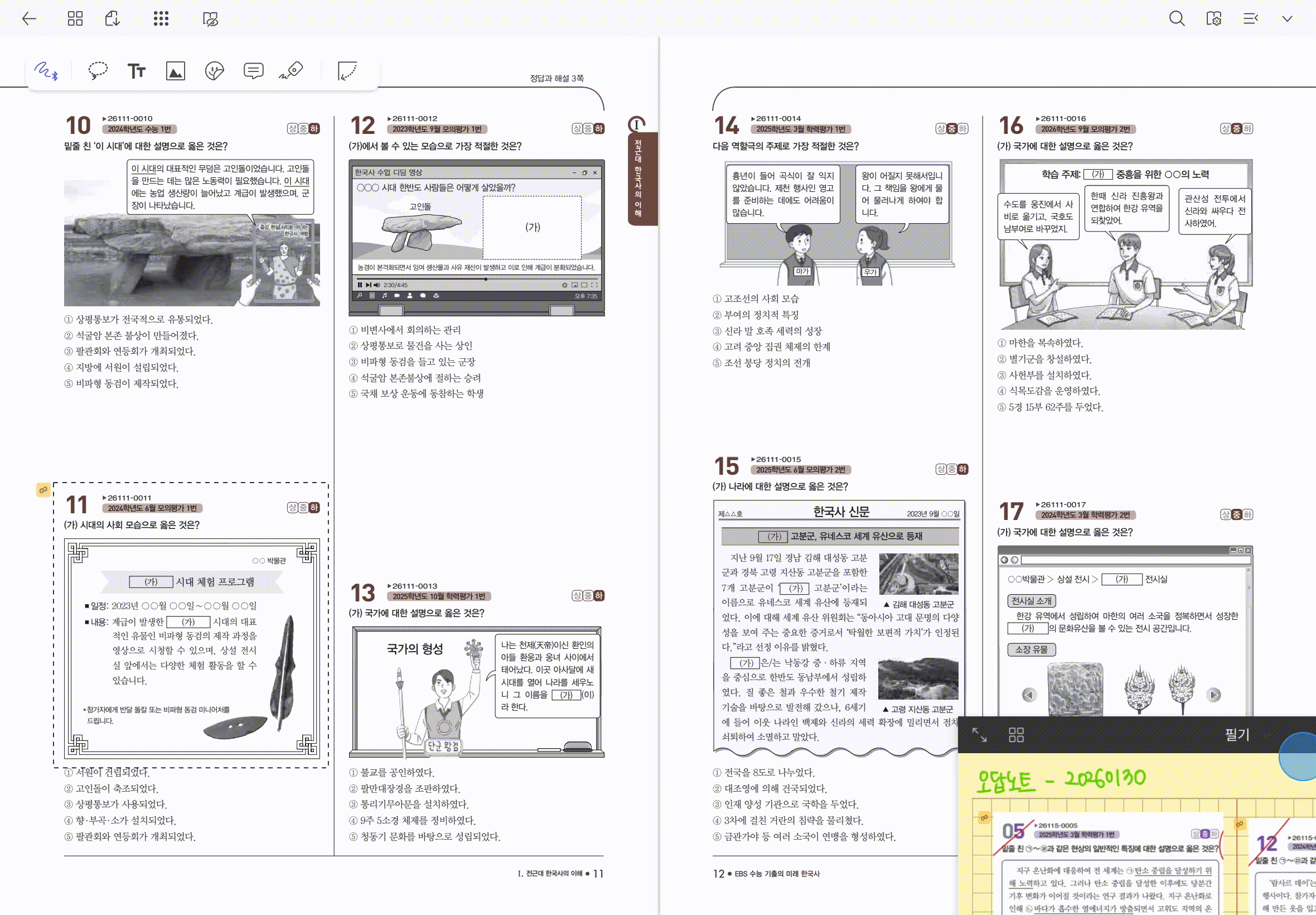Select the dotted corner capture tool
The width and height of the screenshot is (1316, 915).
click(x=347, y=71)
